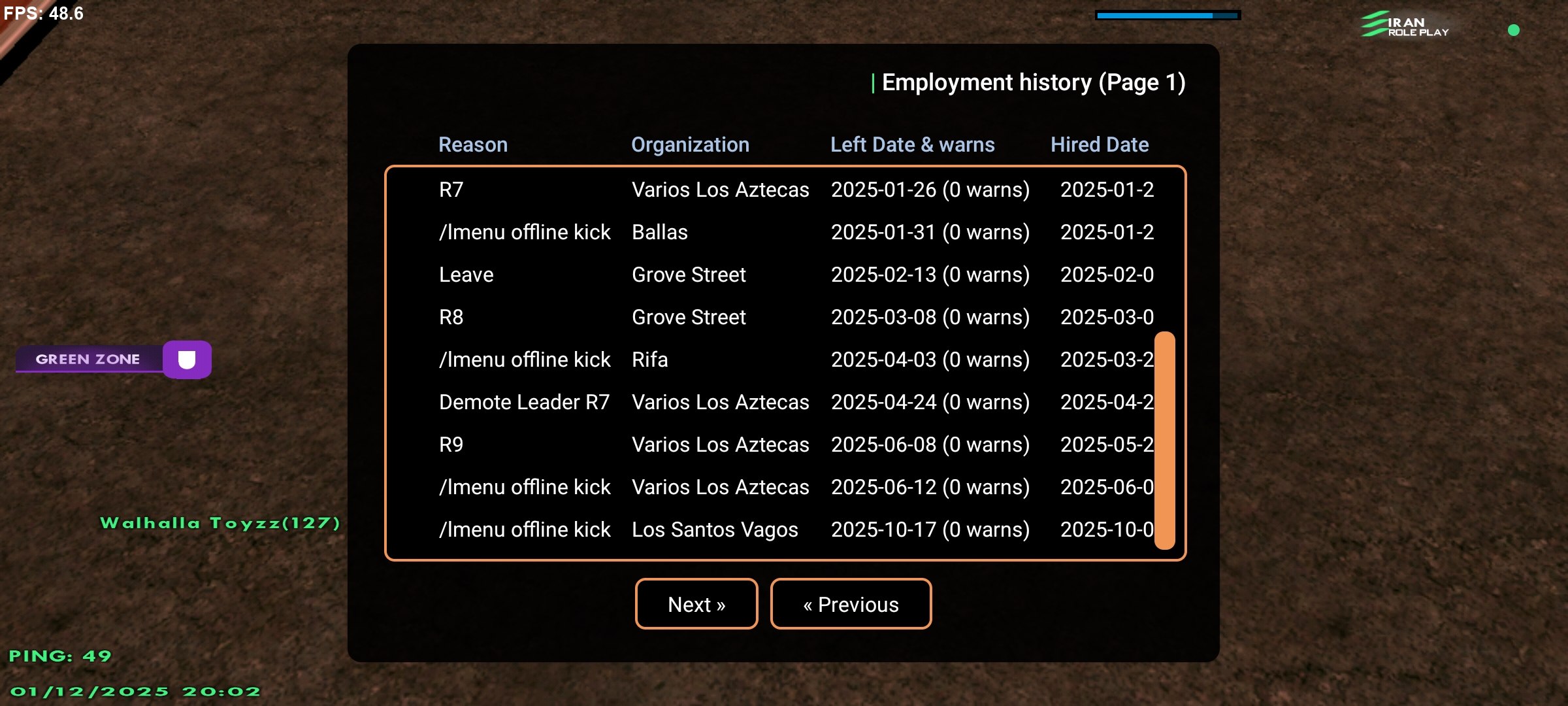
Task: Click the Left Date & warns header
Action: [912, 144]
